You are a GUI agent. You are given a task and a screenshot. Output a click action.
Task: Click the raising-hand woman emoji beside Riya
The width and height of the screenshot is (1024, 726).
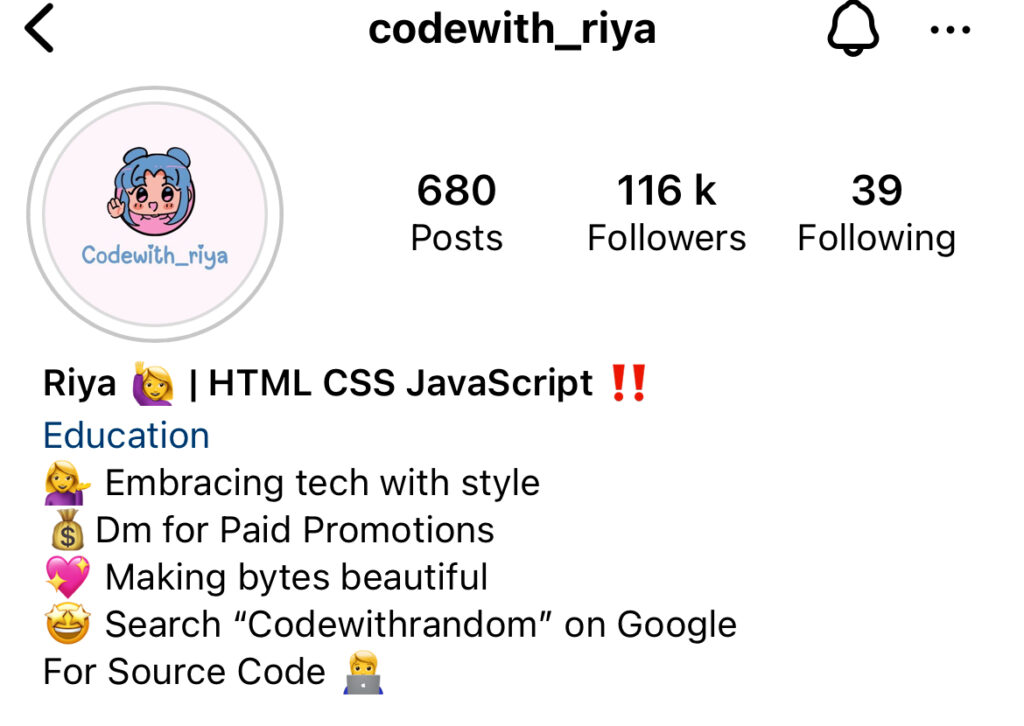pos(153,383)
